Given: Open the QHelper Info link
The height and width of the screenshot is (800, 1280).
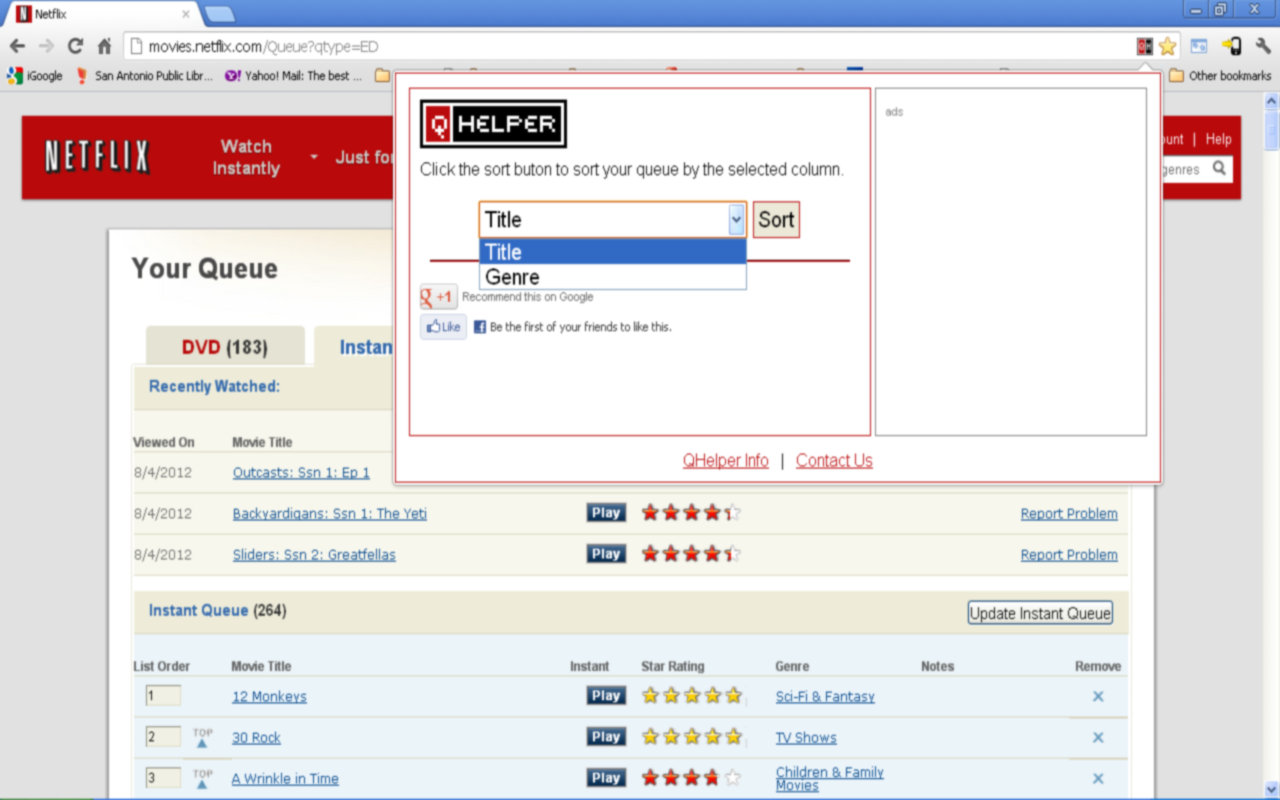Looking at the screenshot, I should point(726,461).
